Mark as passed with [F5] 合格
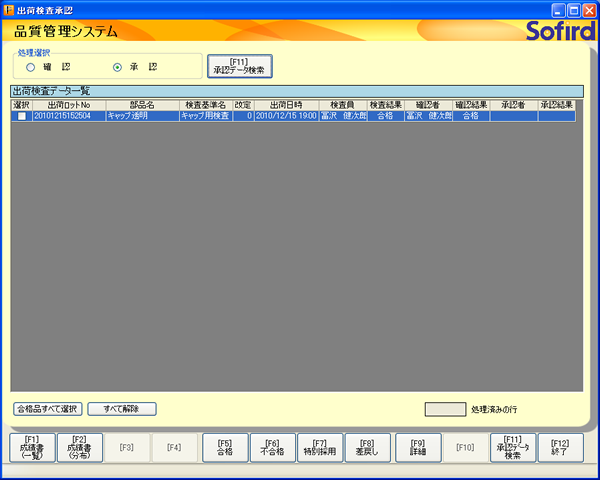600x480 pixels. pyautogui.click(x=225, y=446)
